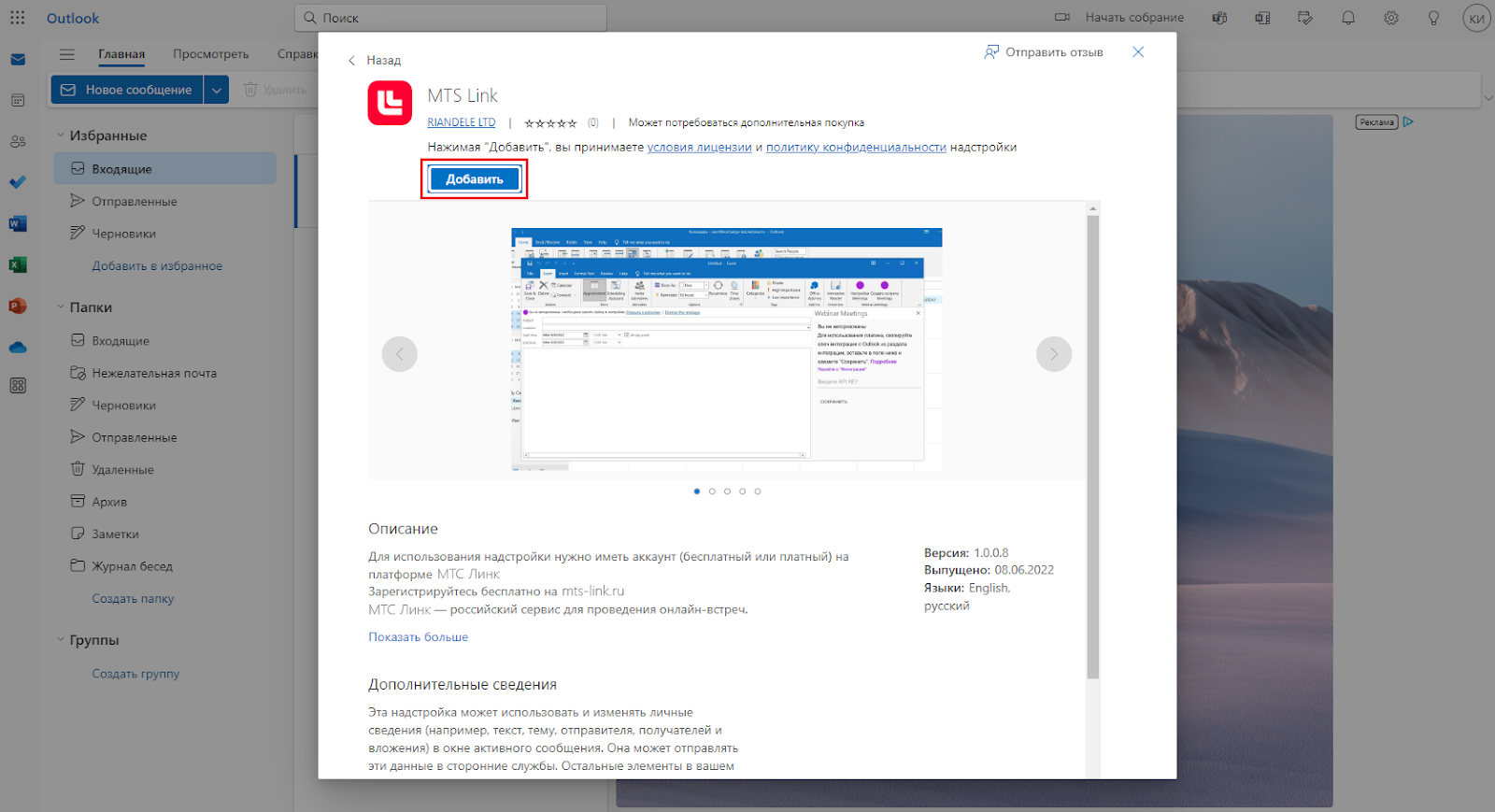
Task: Click the notifications bell icon
Action: (x=1348, y=18)
